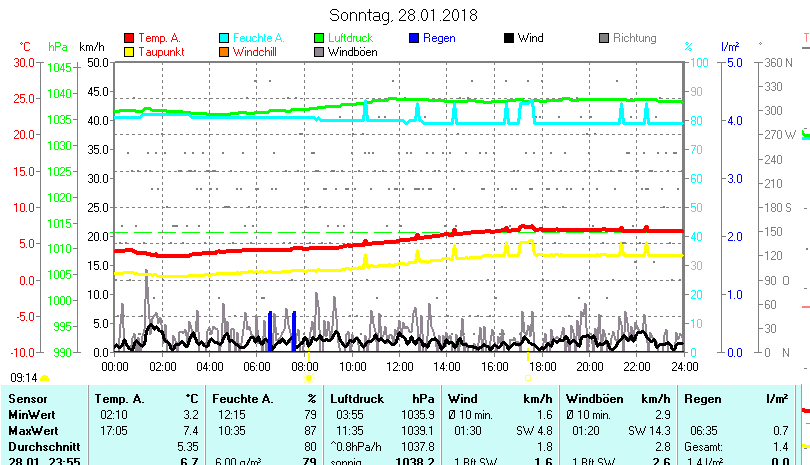Click the chart title Sonntag, 28.01.2018

click(x=404, y=16)
